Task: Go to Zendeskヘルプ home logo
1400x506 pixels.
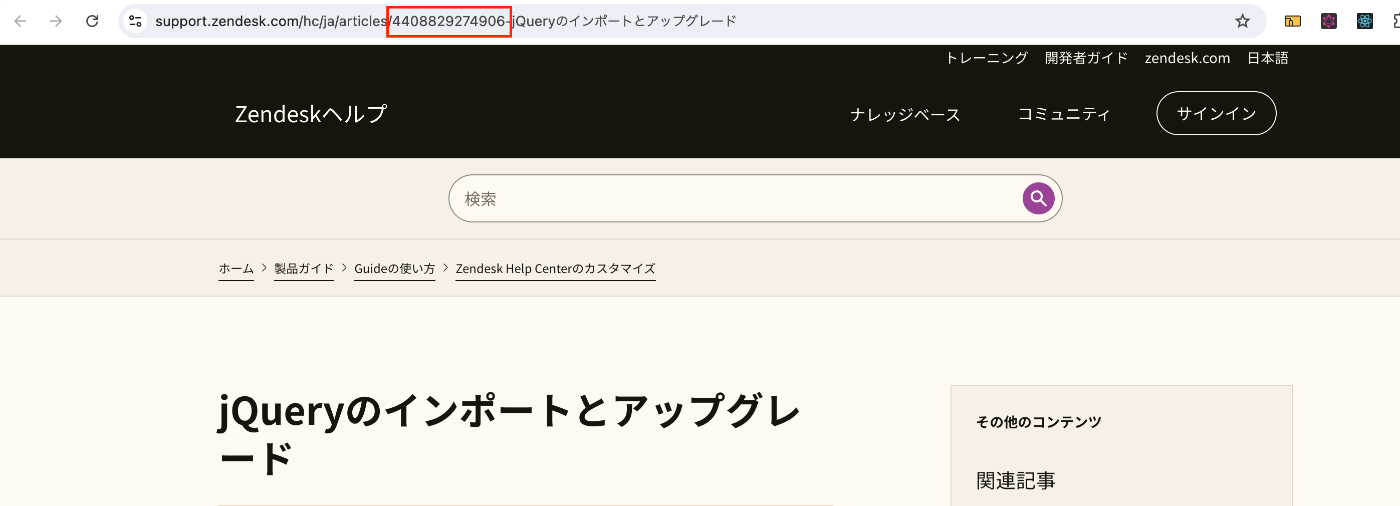Action: pos(311,114)
